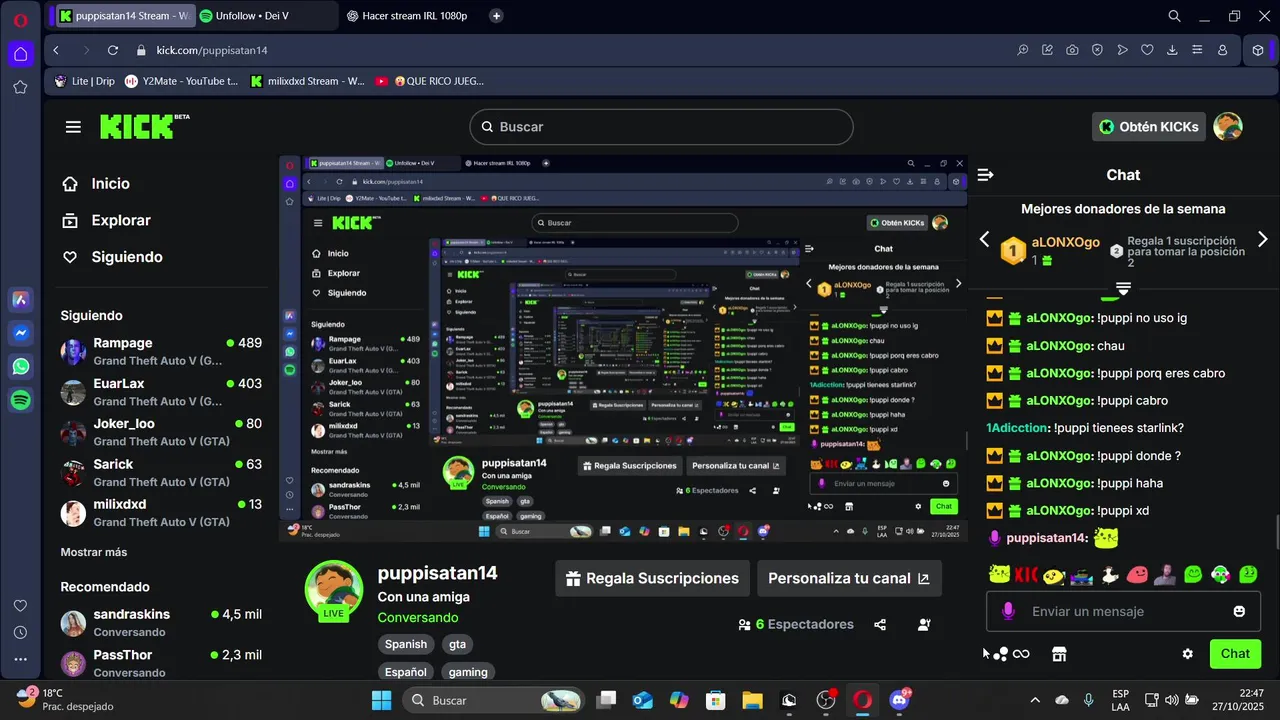Share the stream via share icon
The width and height of the screenshot is (1280, 720).
(x=880, y=625)
